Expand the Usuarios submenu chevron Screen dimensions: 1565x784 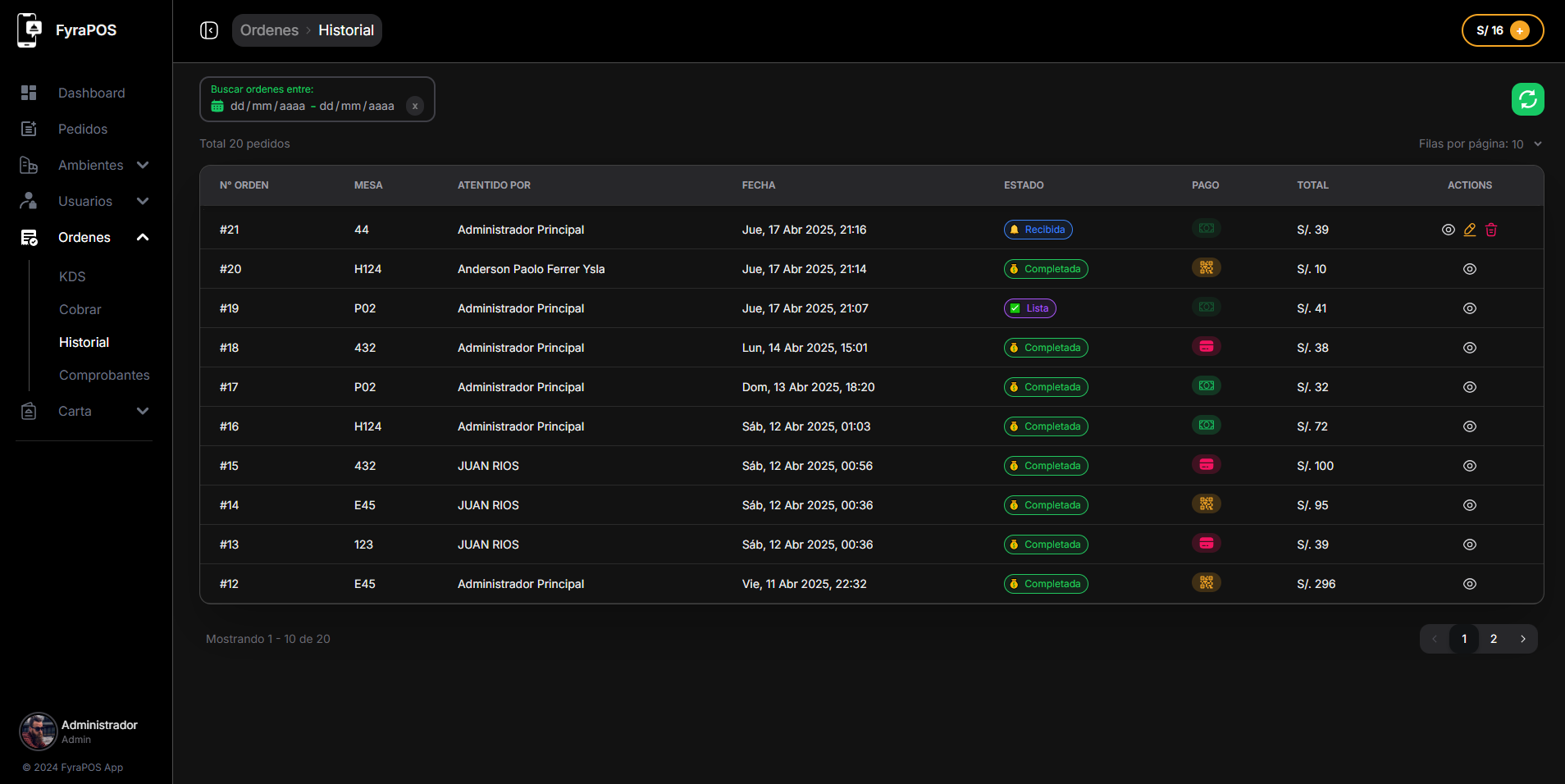tap(143, 201)
